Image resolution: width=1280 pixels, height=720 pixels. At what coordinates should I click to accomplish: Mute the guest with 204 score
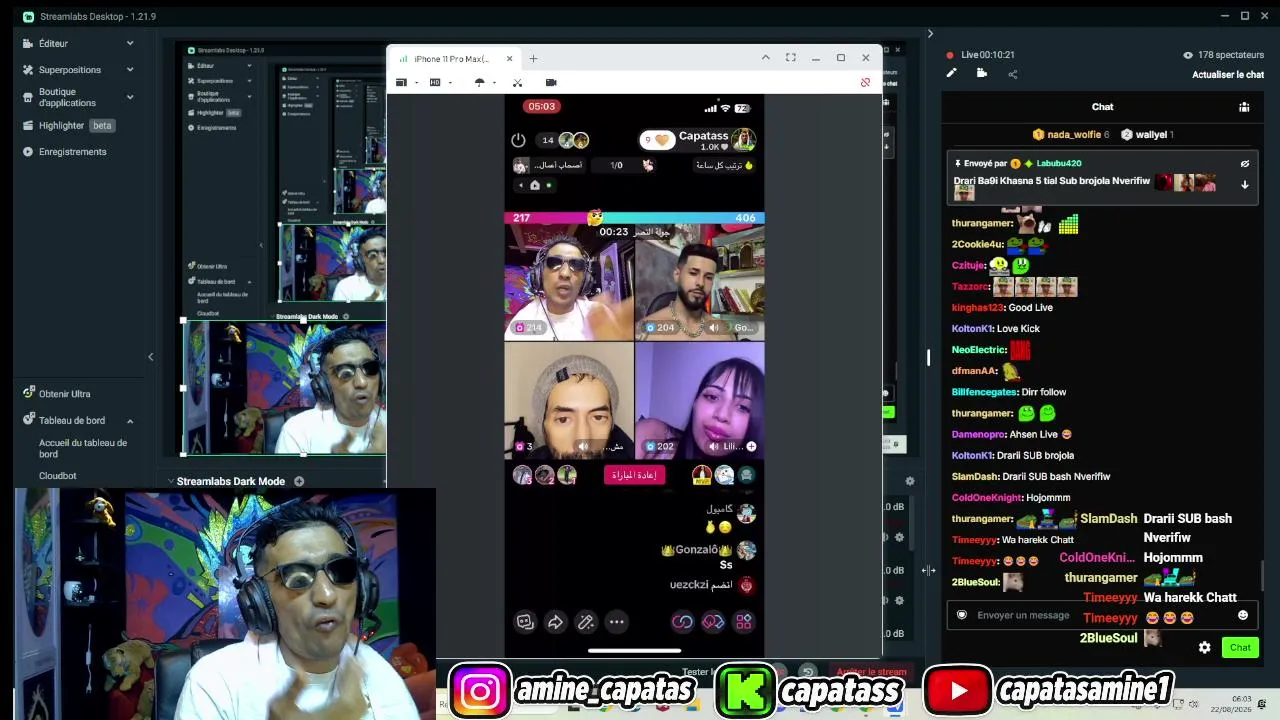pyautogui.click(x=714, y=328)
